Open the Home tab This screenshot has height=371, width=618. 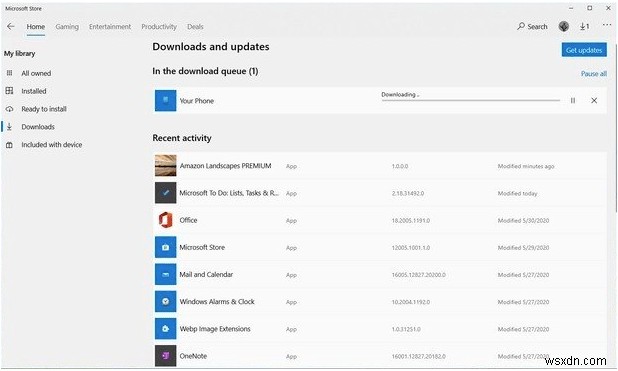coord(35,26)
